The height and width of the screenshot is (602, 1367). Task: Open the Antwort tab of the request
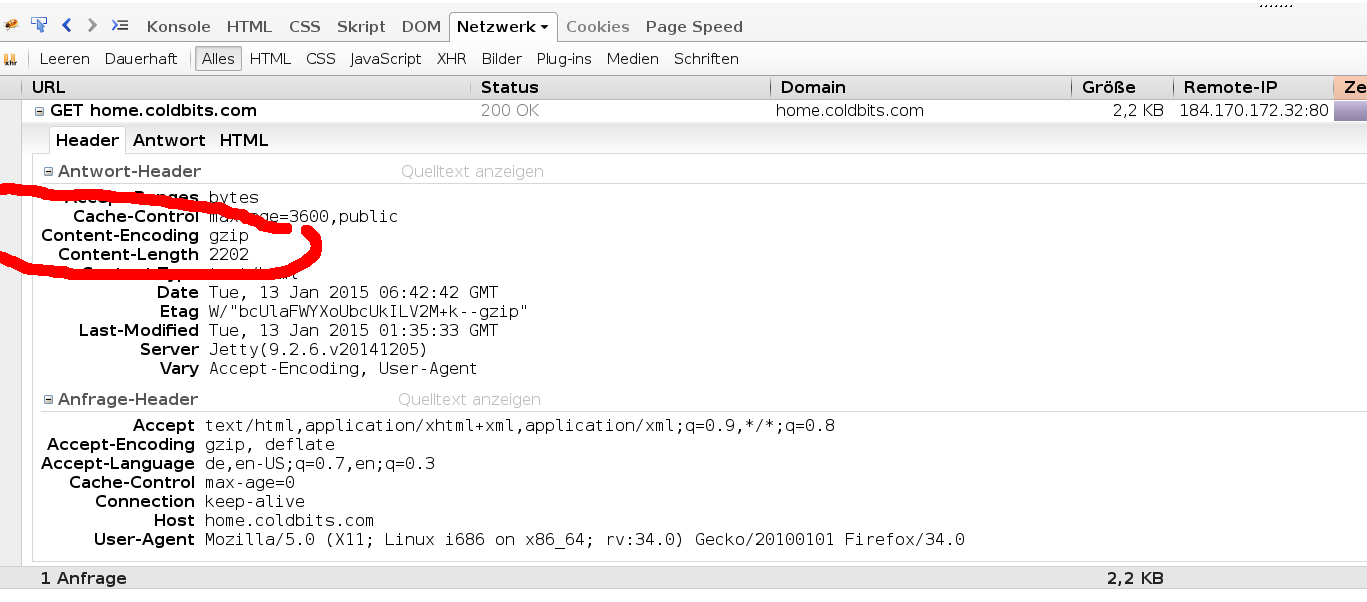(169, 140)
